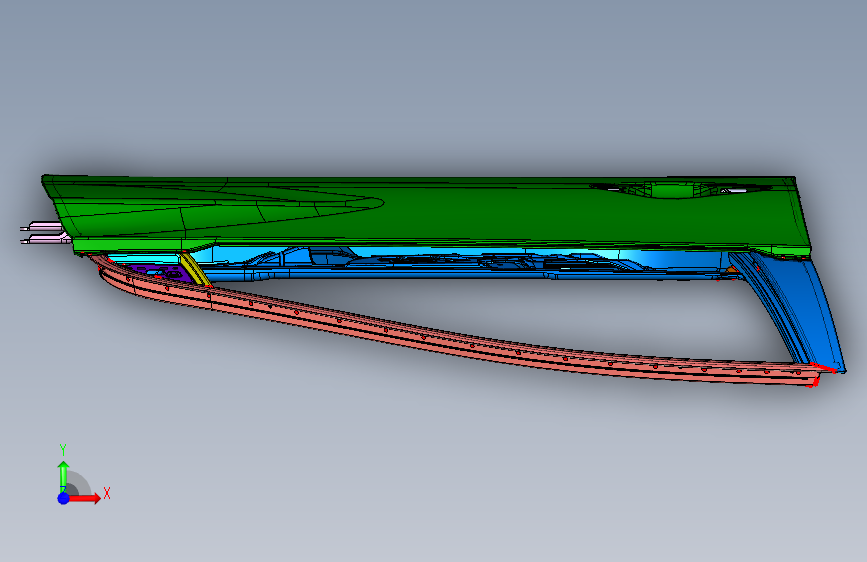Screen dimensions: 867x562
Task: Select the white pin connectors on left
Action: tap(45, 232)
